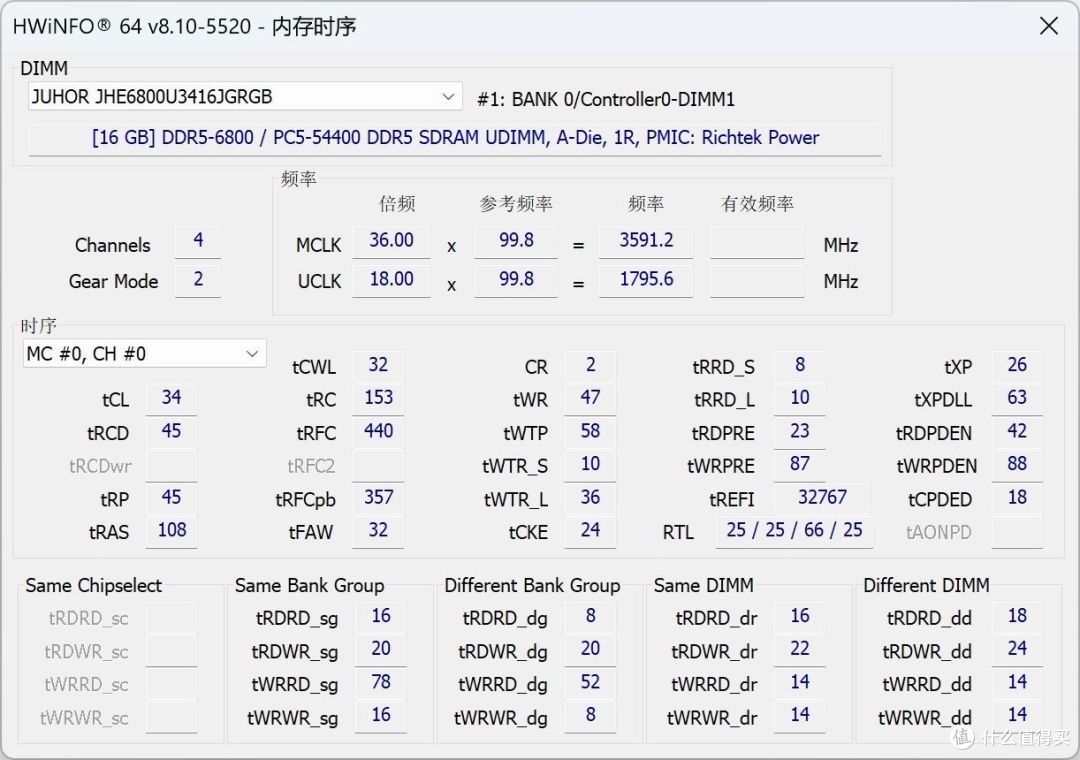Click the tXP value 26
1080x760 pixels.
[x=1017, y=365]
